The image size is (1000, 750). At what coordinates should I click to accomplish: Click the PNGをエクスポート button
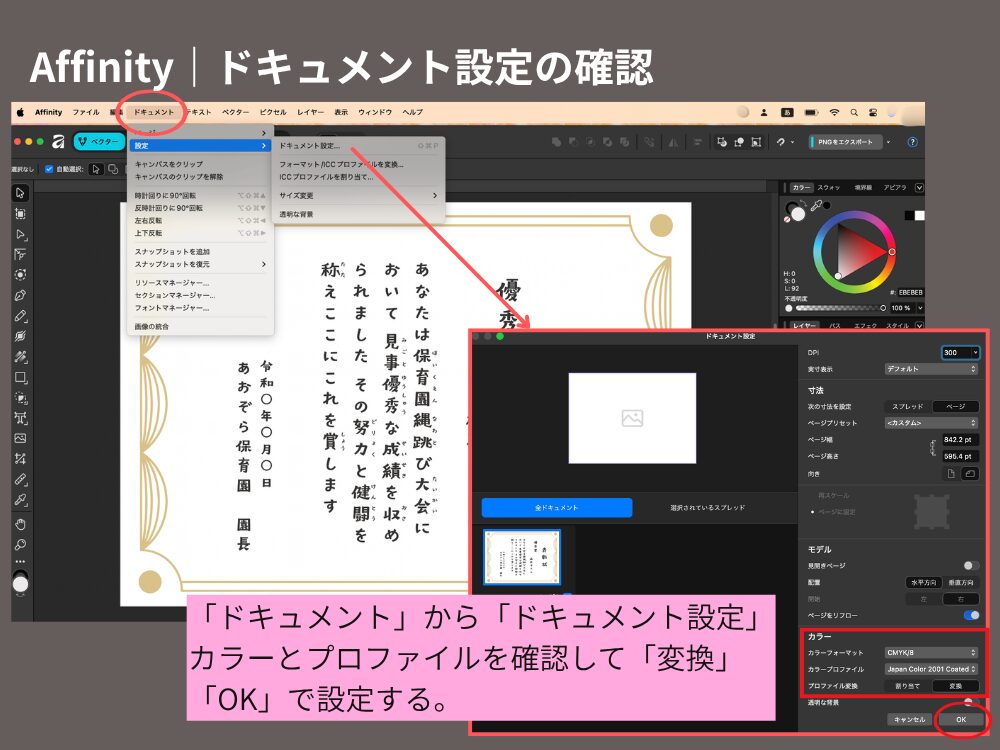point(845,142)
